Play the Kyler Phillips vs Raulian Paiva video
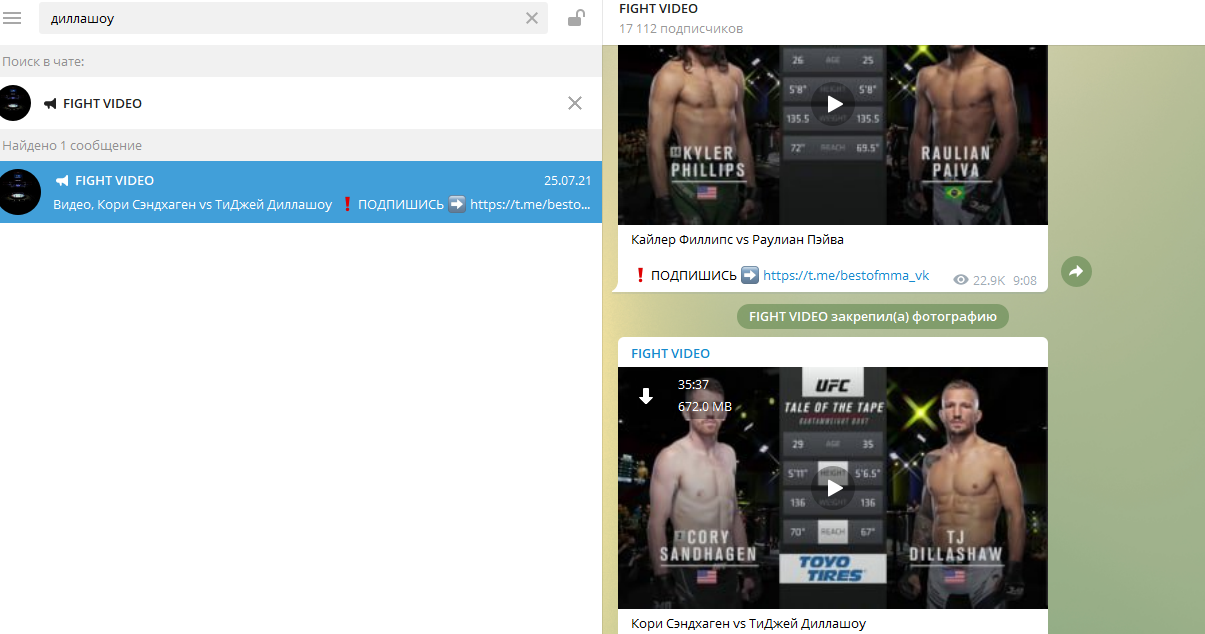 pos(833,104)
